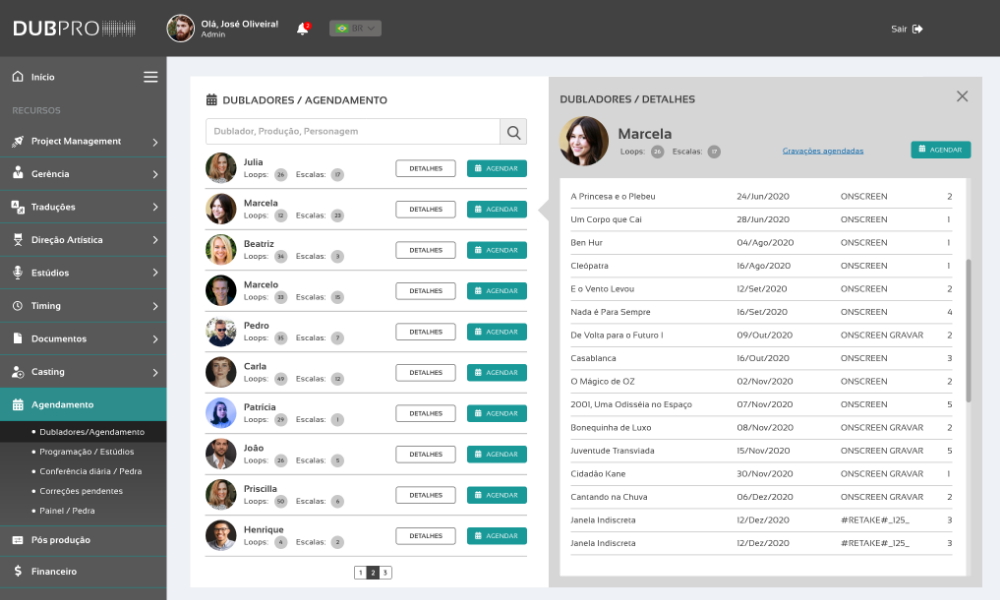
Task: Expand the Direção Artística submenu arrow
Action: pyautogui.click(x=155, y=241)
